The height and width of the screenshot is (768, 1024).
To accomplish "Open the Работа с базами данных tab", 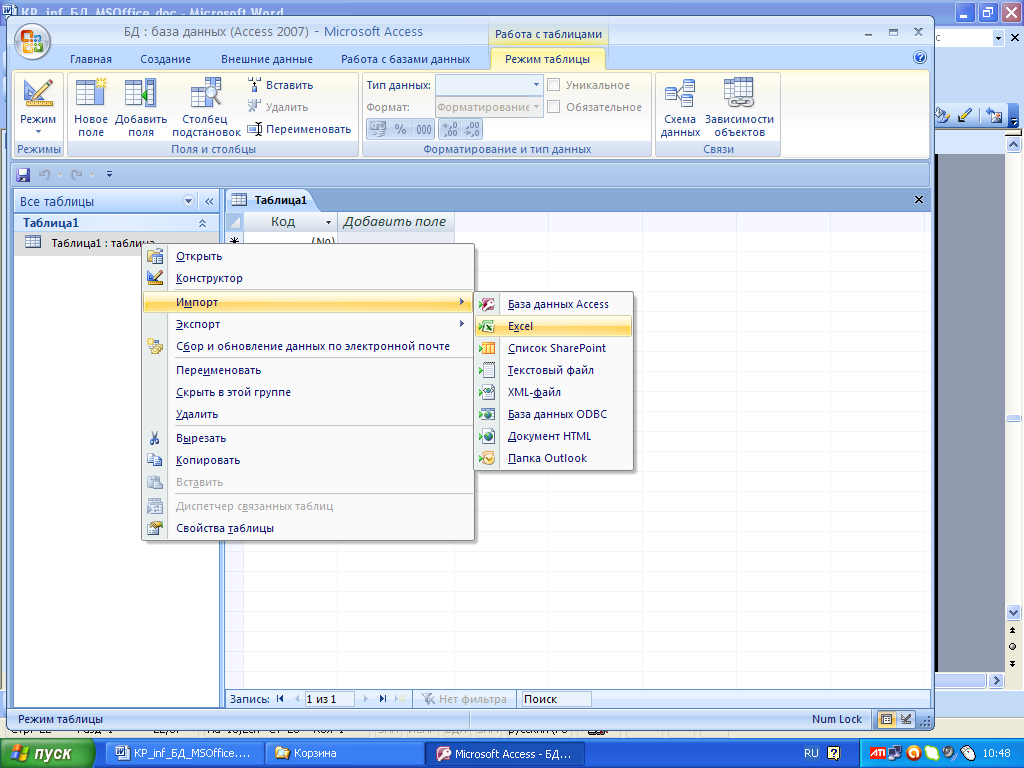I will click(406, 59).
